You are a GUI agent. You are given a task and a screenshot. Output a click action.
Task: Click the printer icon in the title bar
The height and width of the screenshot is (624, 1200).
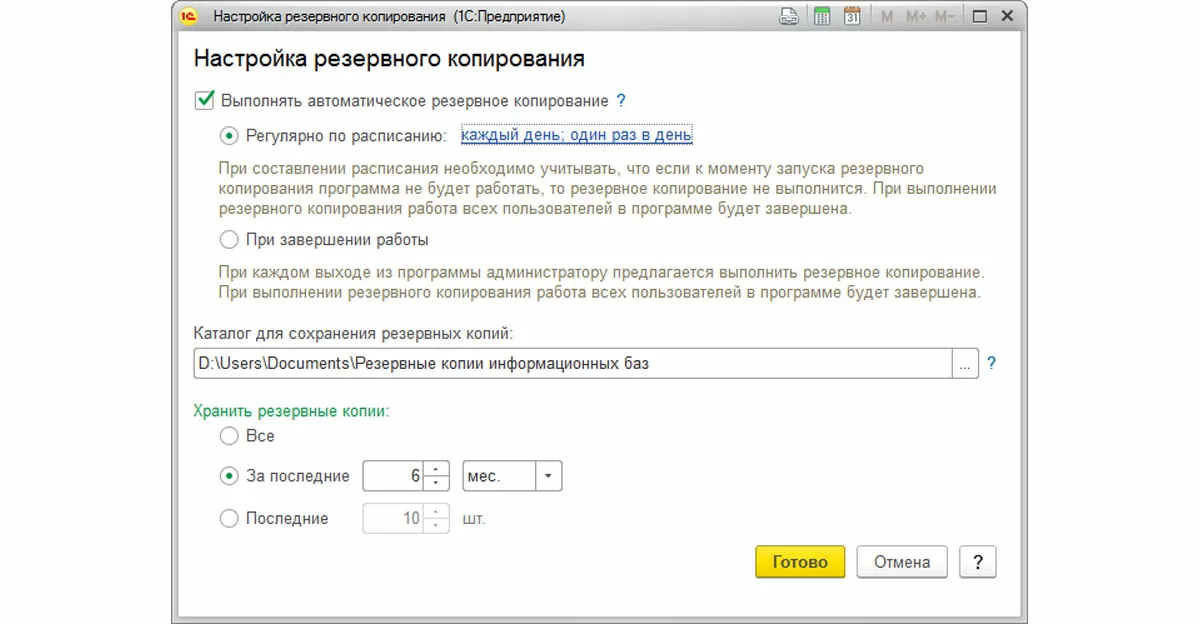click(789, 17)
